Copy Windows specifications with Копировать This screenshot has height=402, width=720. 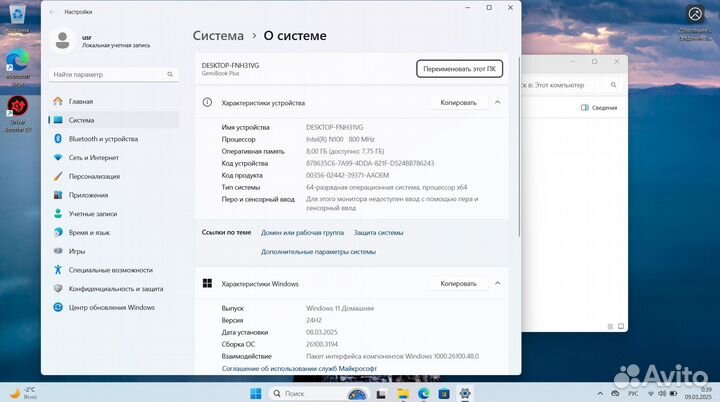click(458, 283)
